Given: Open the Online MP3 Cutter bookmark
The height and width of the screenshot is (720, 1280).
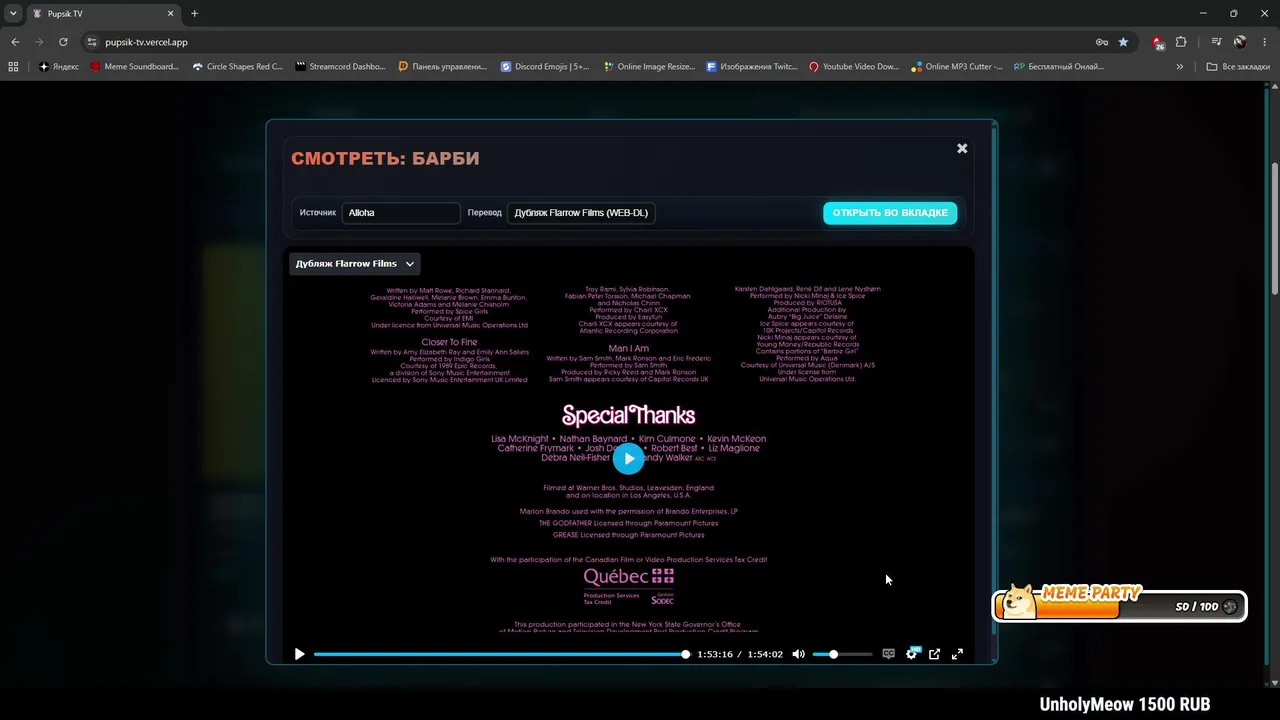Looking at the screenshot, I should click(x=958, y=67).
